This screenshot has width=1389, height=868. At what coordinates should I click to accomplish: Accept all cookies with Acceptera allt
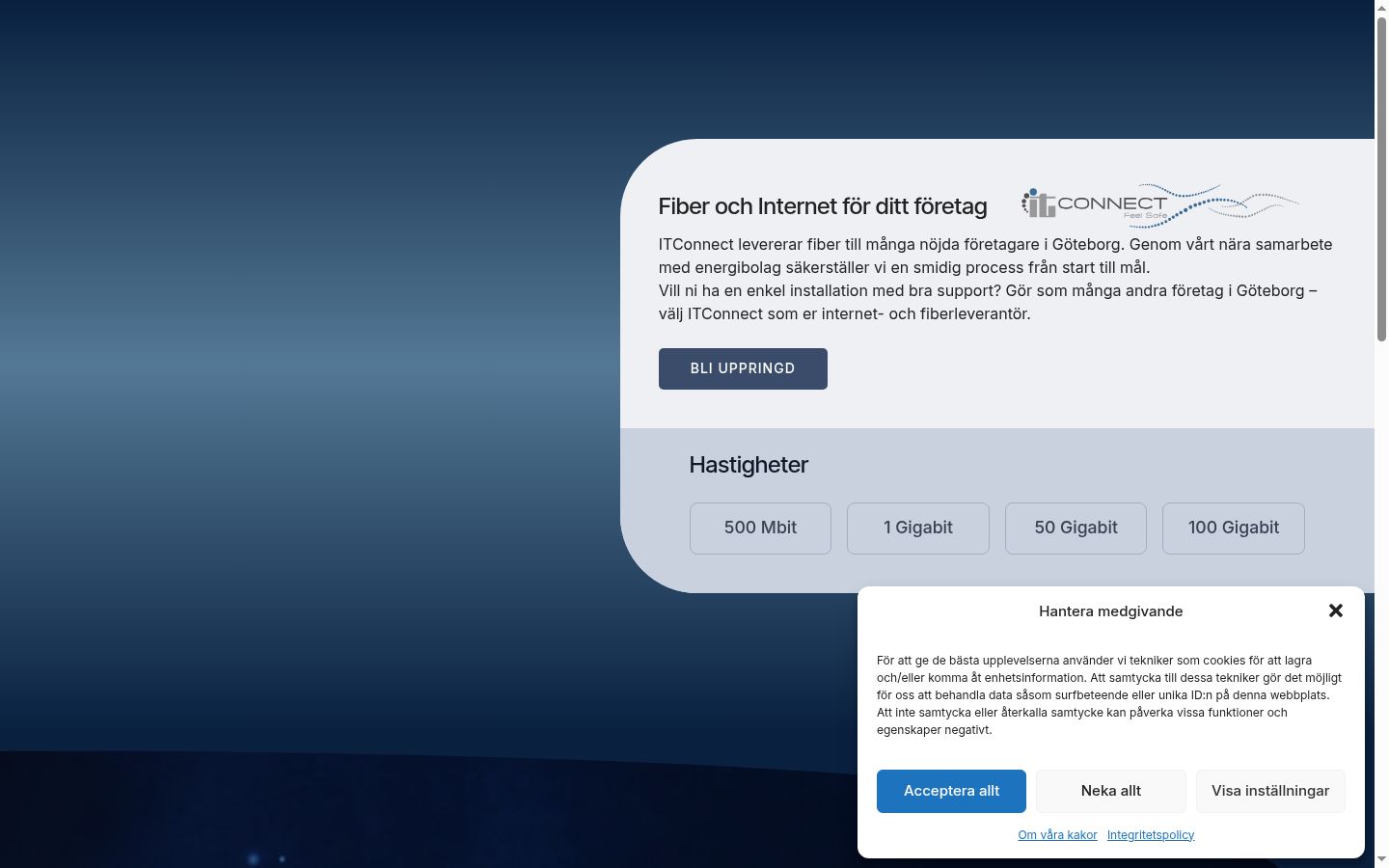point(951,791)
